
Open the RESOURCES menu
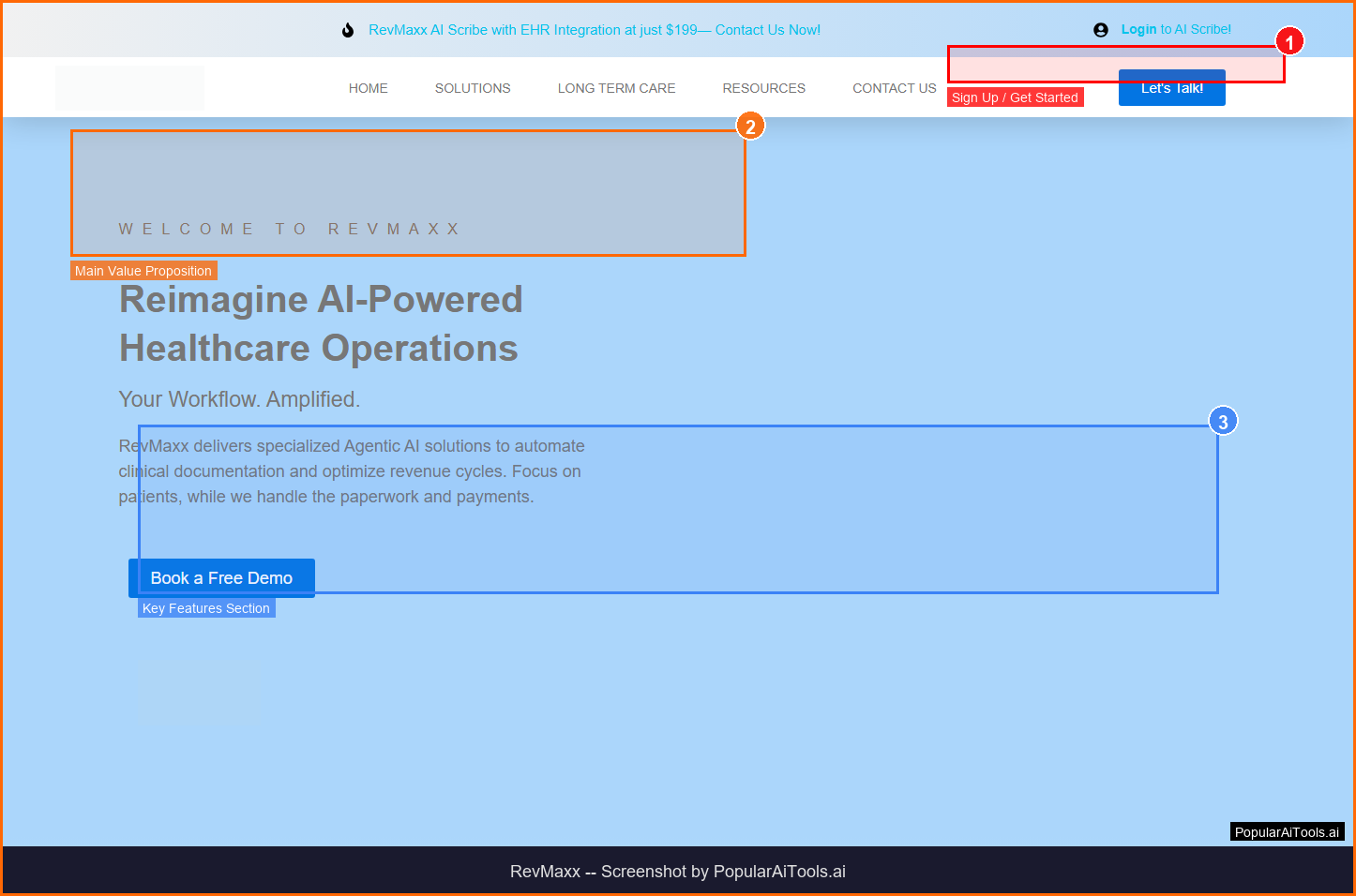(763, 88)
